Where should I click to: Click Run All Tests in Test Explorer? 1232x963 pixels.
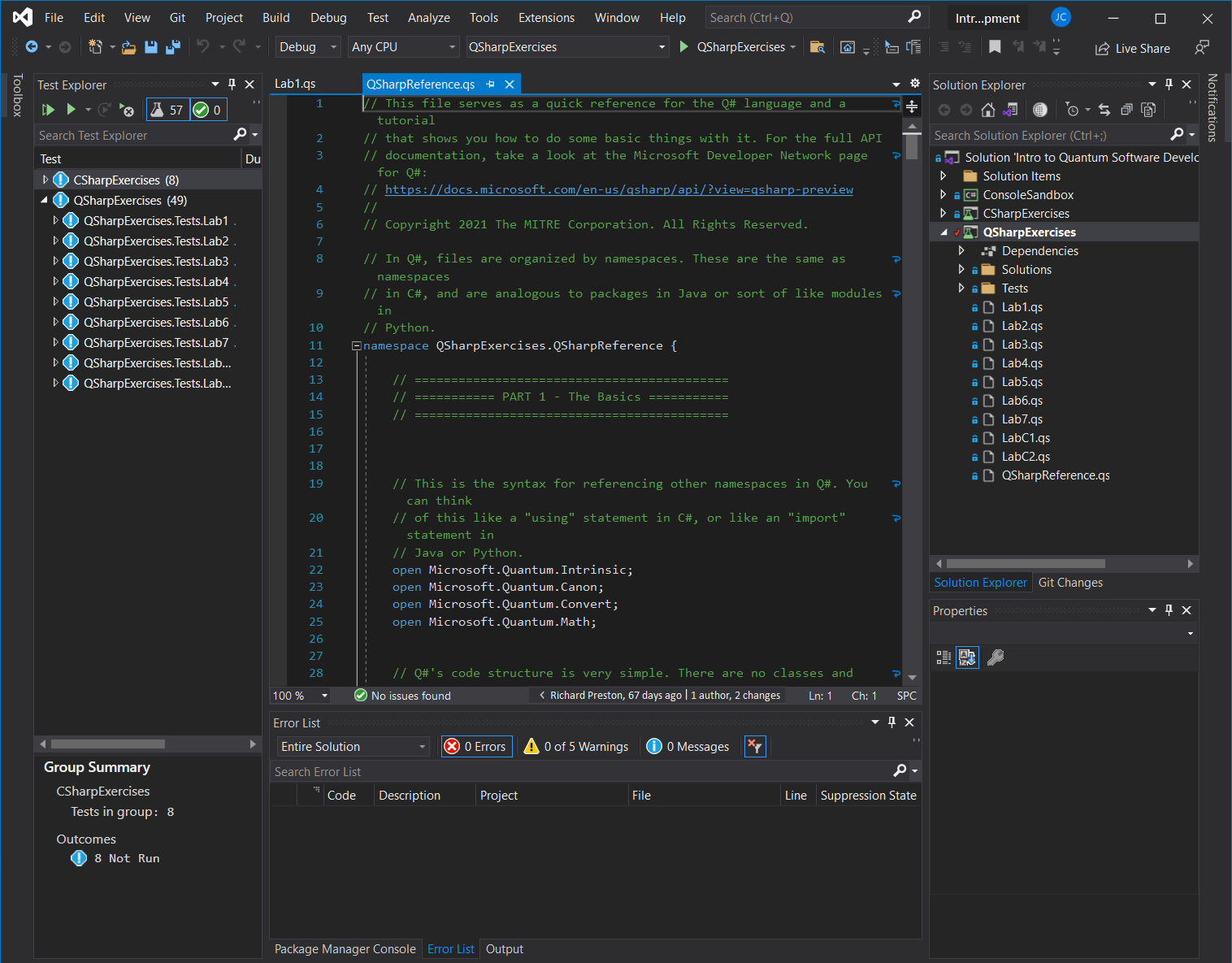[x=48, y=110]
